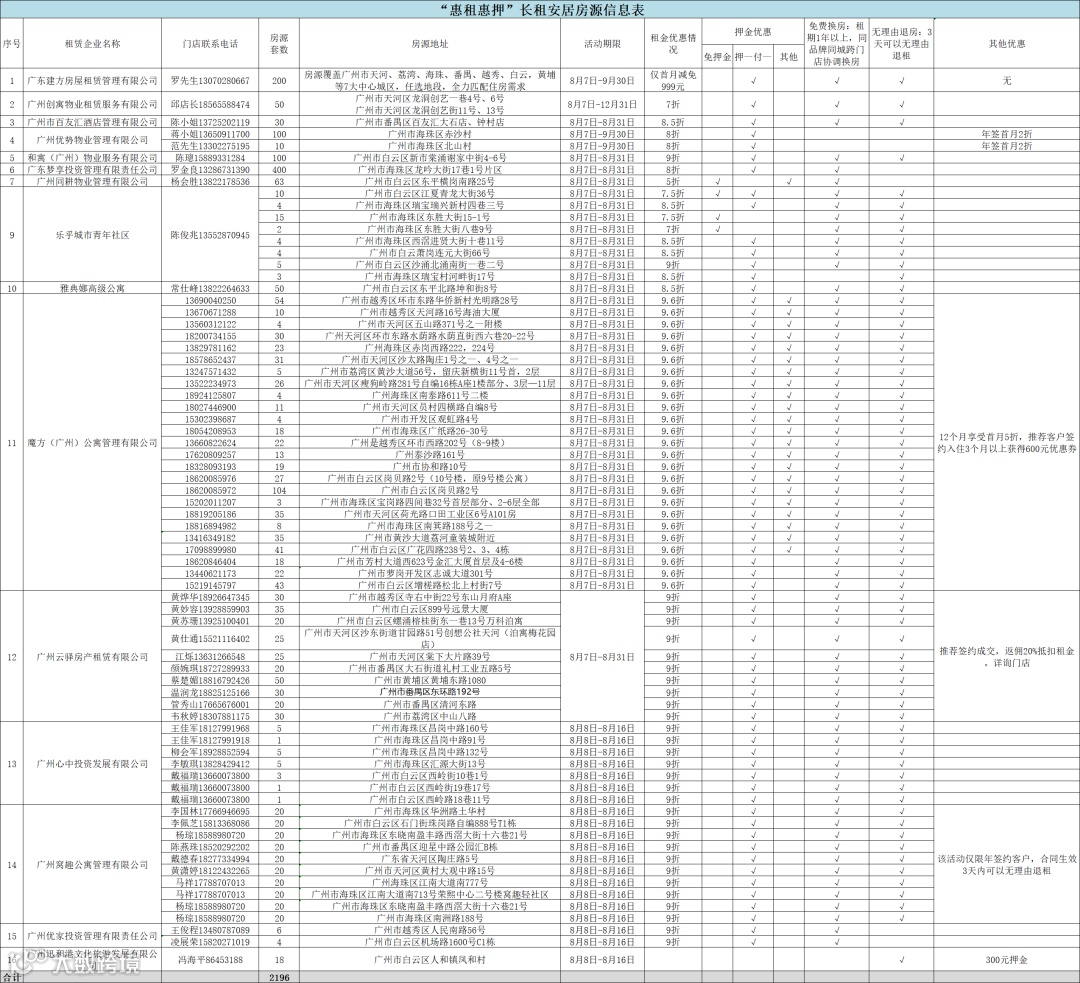Select company cell 广东梦享投资管理有限责任公司
Screen dimensions: 1080x983
click(x=92, y=169)
